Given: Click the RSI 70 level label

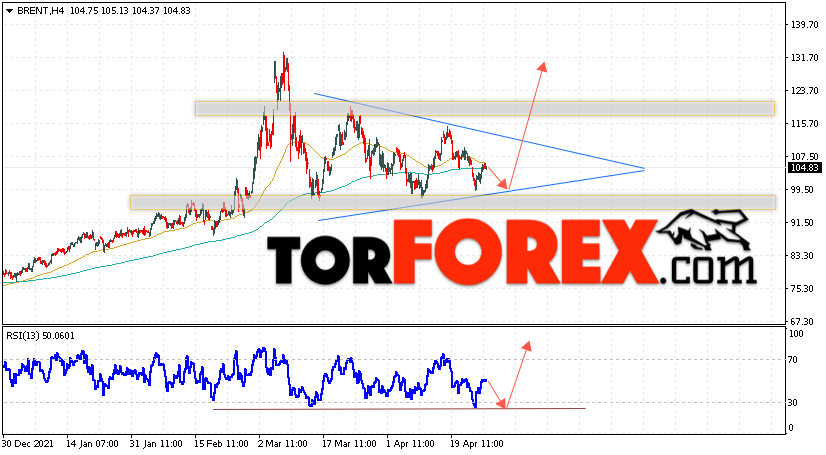Looking at the screenshot, I should pyautogui.click(x=793, y=360).
